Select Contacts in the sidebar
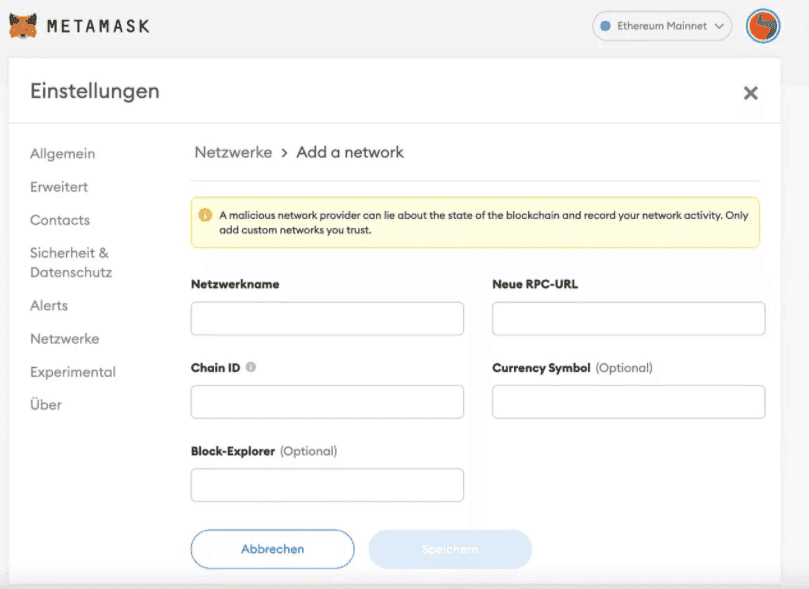Screen dimensions: 809x589 59,220
